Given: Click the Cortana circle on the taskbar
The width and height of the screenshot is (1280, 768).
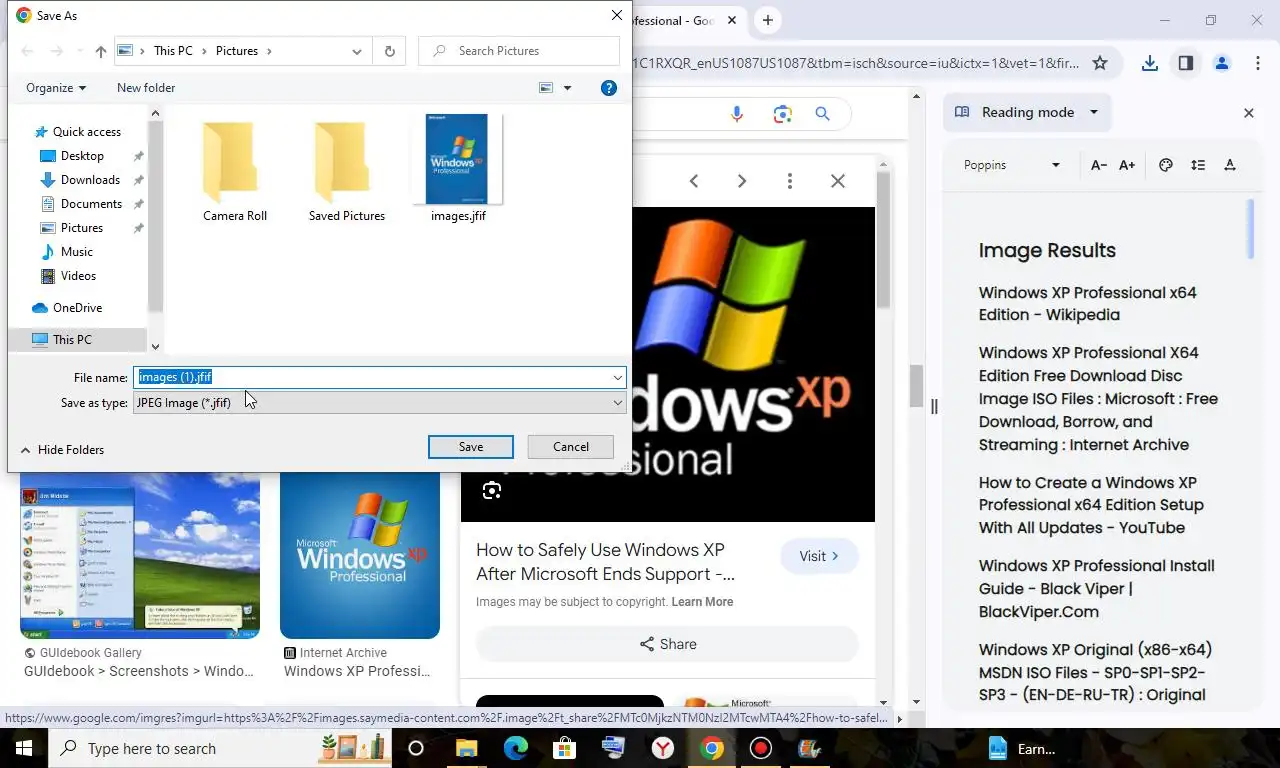Looking at the screenshot, I should (416, 748).
